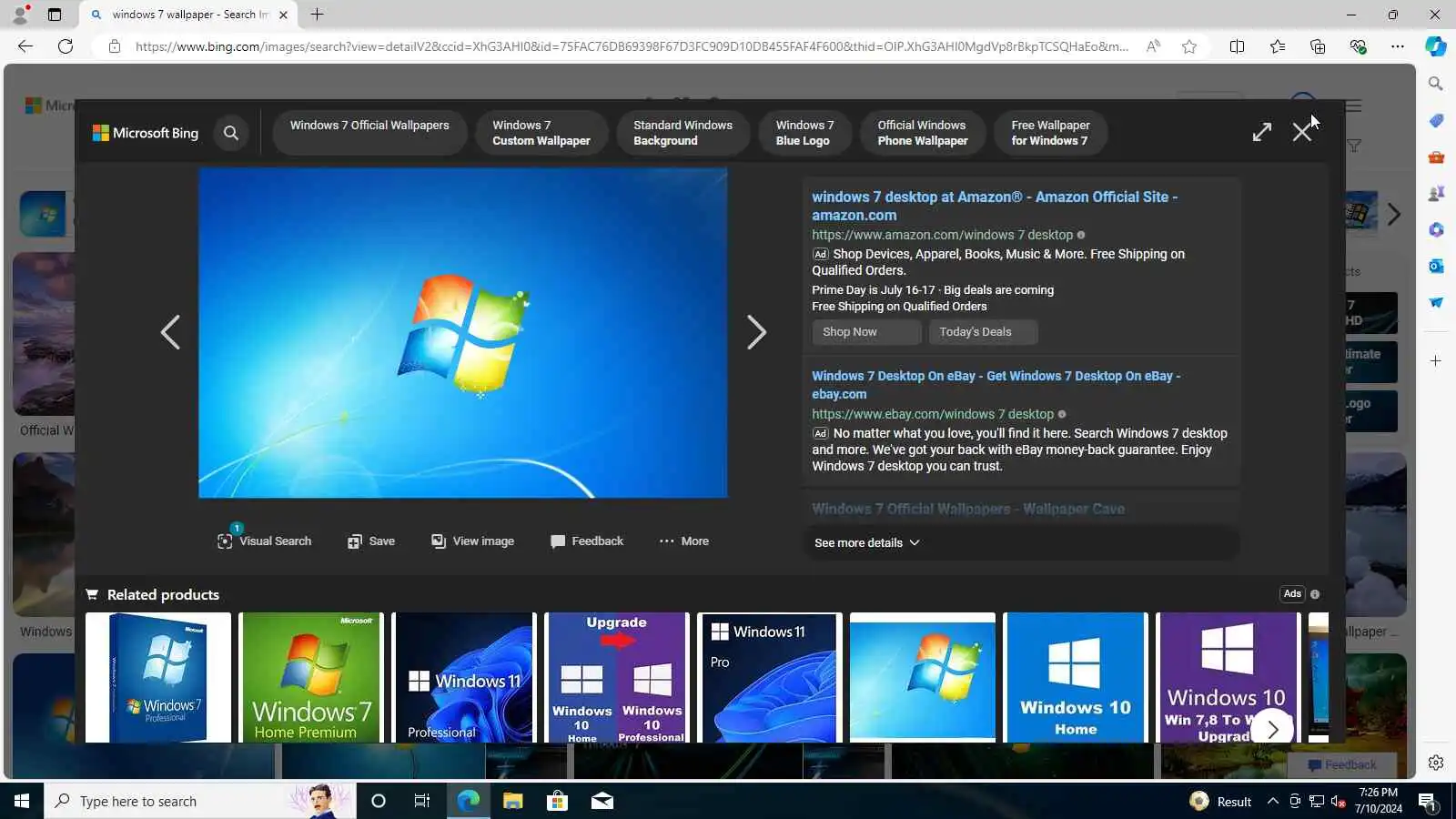
Task: Select Windows 7 Official Wallpapers chip
Action: (369, 133)
